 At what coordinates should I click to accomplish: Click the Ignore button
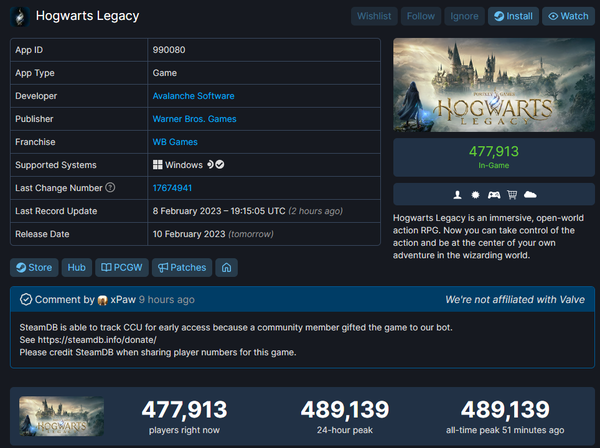tap(464, 16)
